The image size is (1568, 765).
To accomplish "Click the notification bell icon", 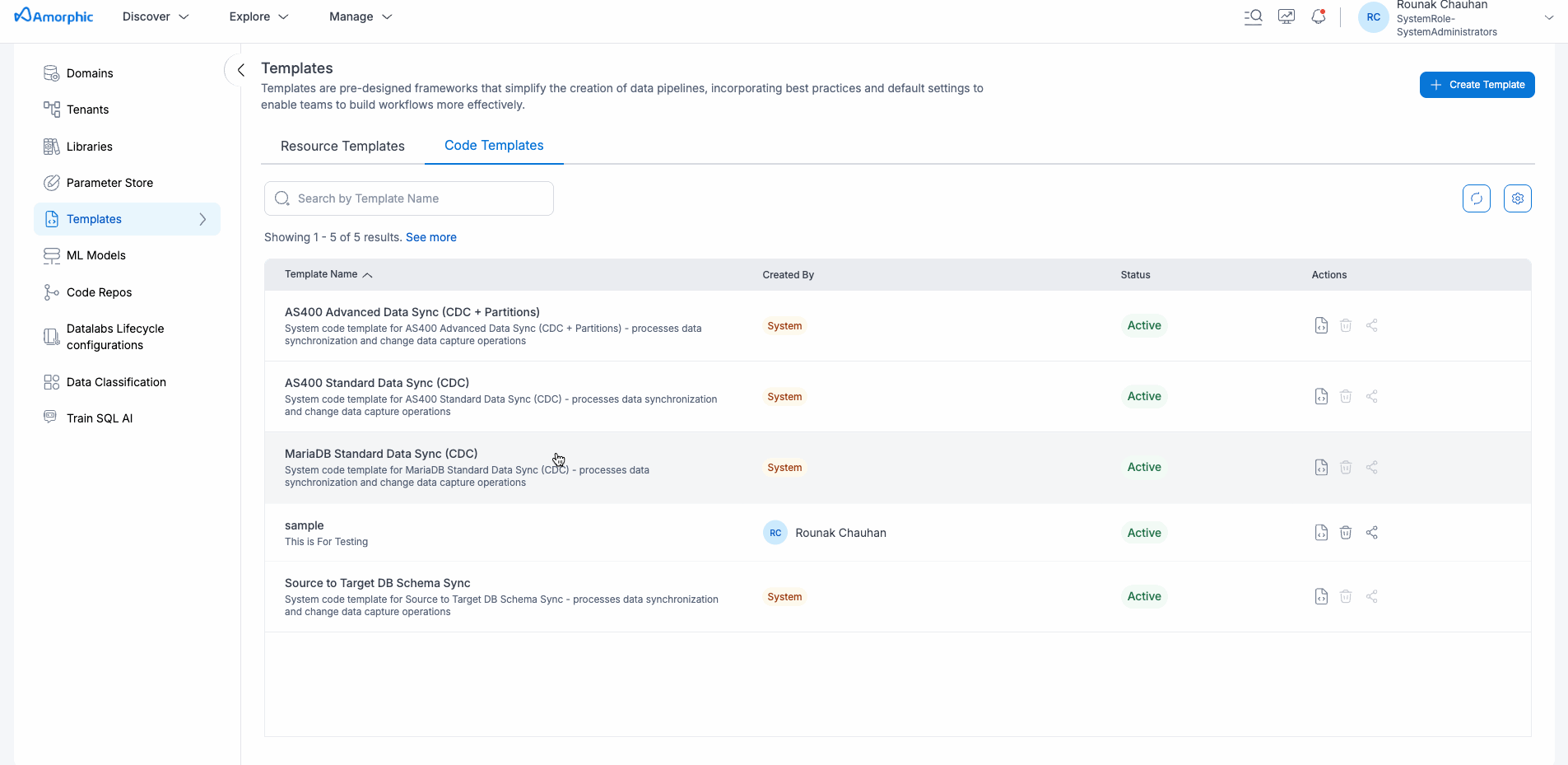I will pos(1319,16).
